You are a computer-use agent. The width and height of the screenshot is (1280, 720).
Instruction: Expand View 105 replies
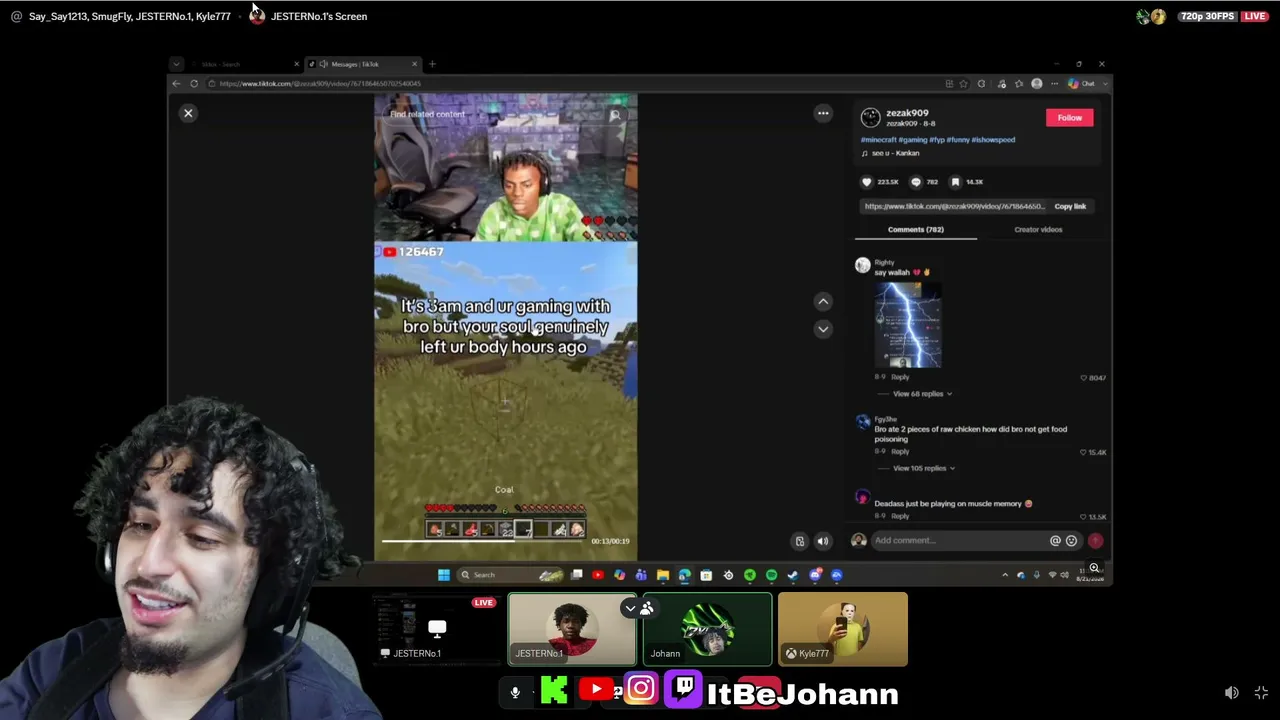point(924,468)
